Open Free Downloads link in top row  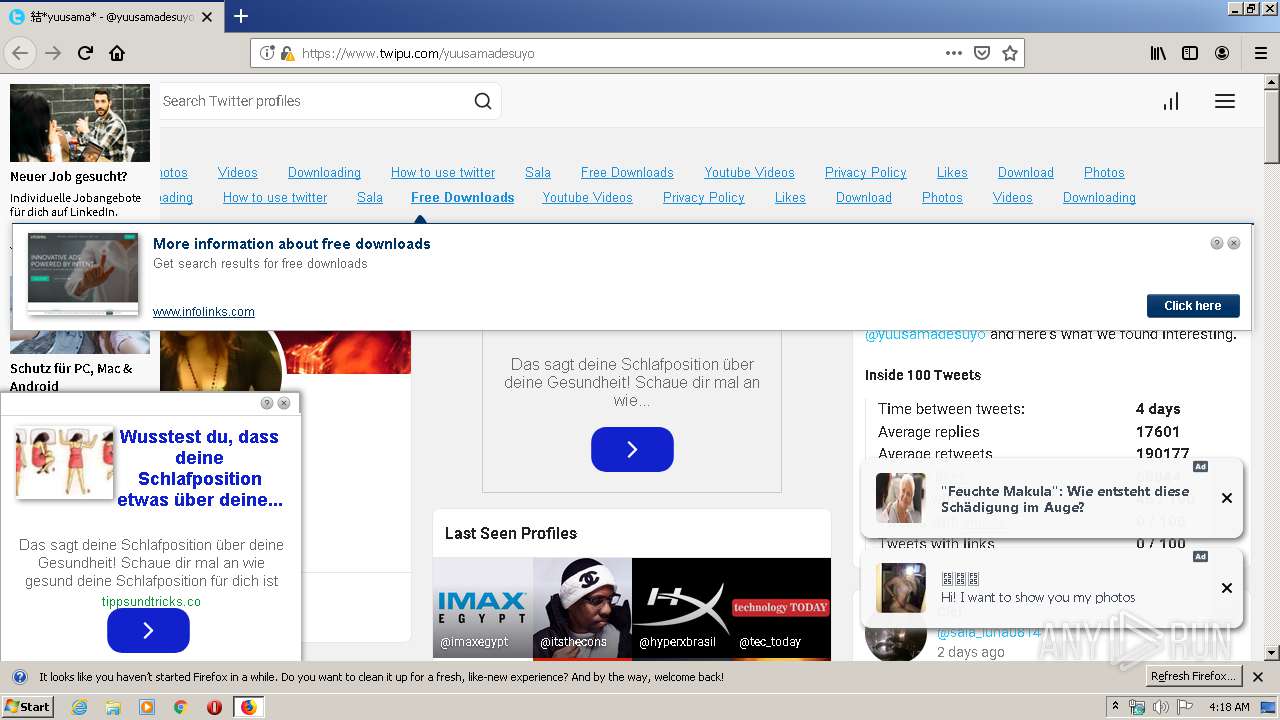point(627,172)
